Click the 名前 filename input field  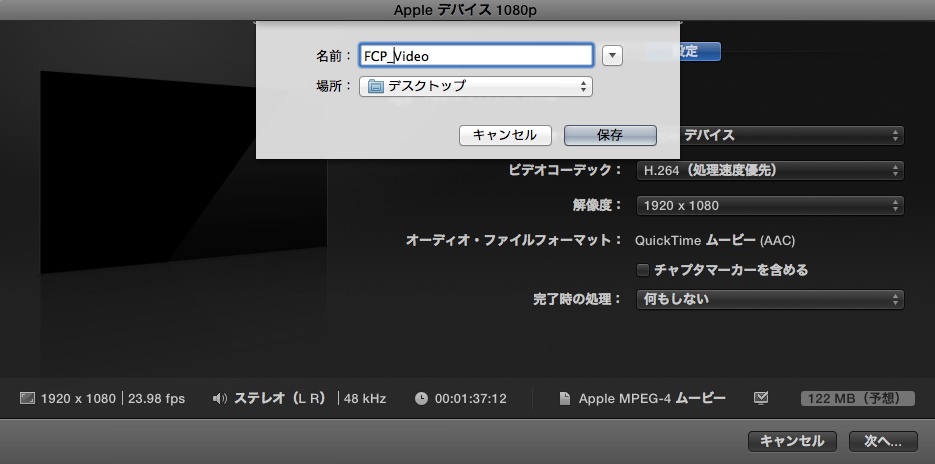click(476, 55)
